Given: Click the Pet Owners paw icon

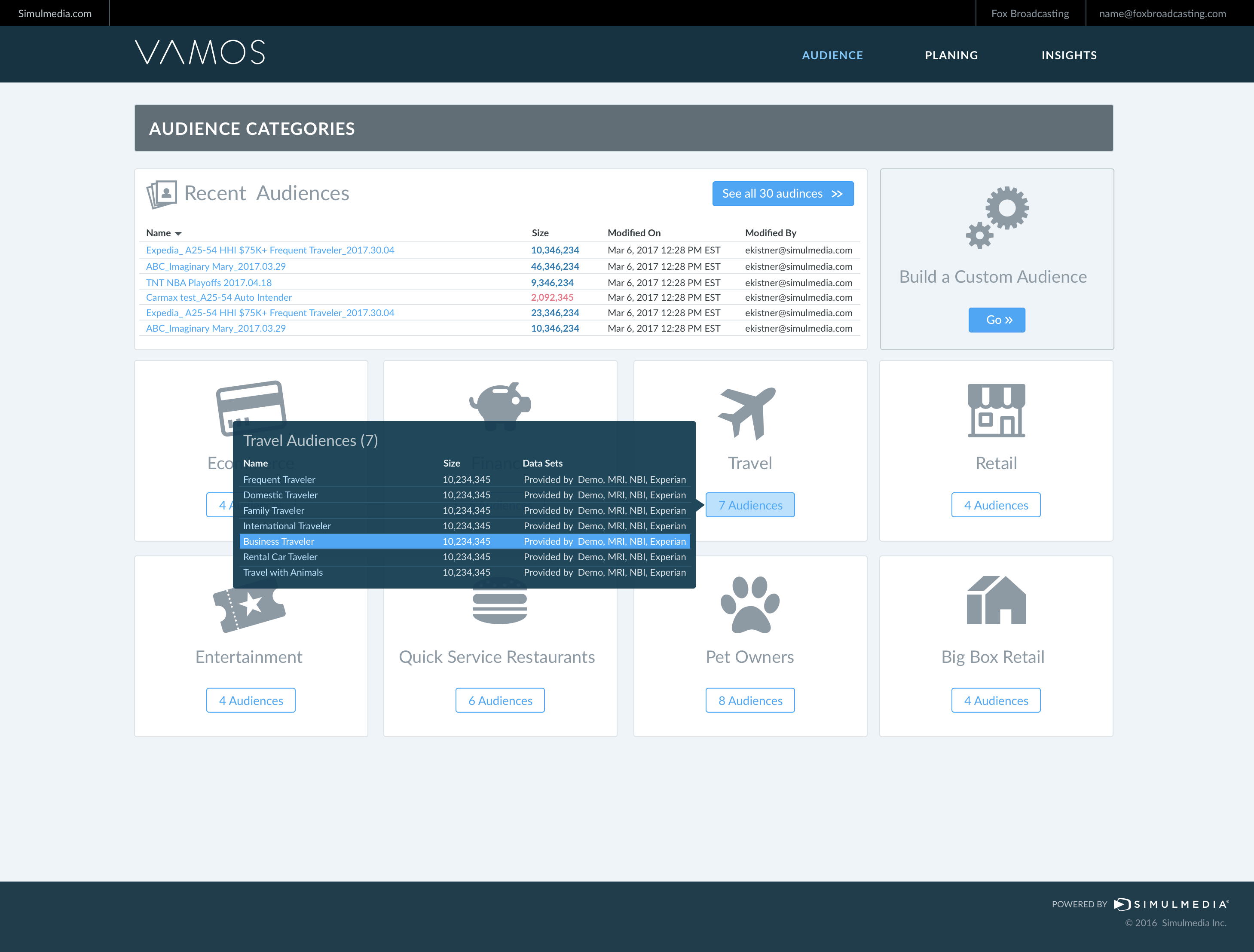Looking at the screenshot, I should point(750,604).
